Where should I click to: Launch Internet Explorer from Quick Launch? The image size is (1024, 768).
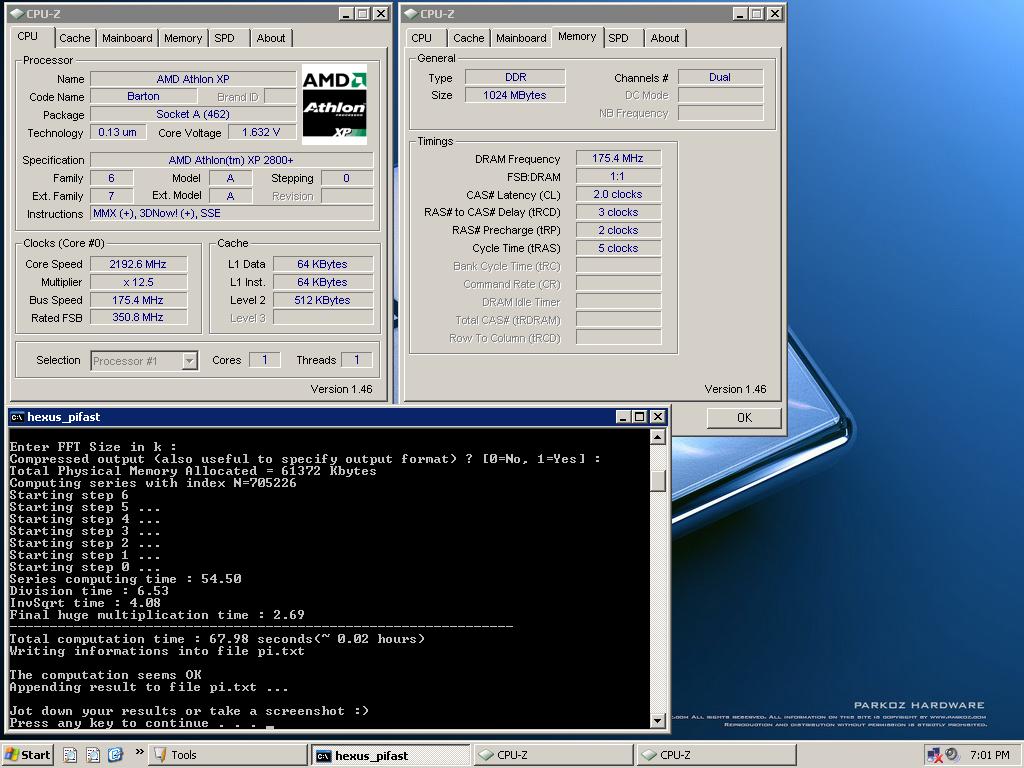click(x=116, y=755)
